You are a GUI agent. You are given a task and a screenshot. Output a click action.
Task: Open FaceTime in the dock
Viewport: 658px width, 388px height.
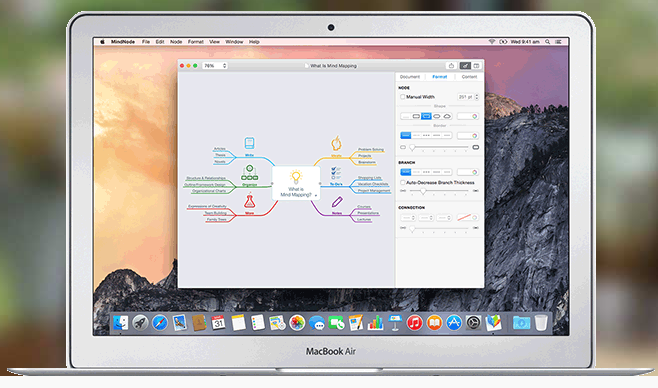click(336, 323)
